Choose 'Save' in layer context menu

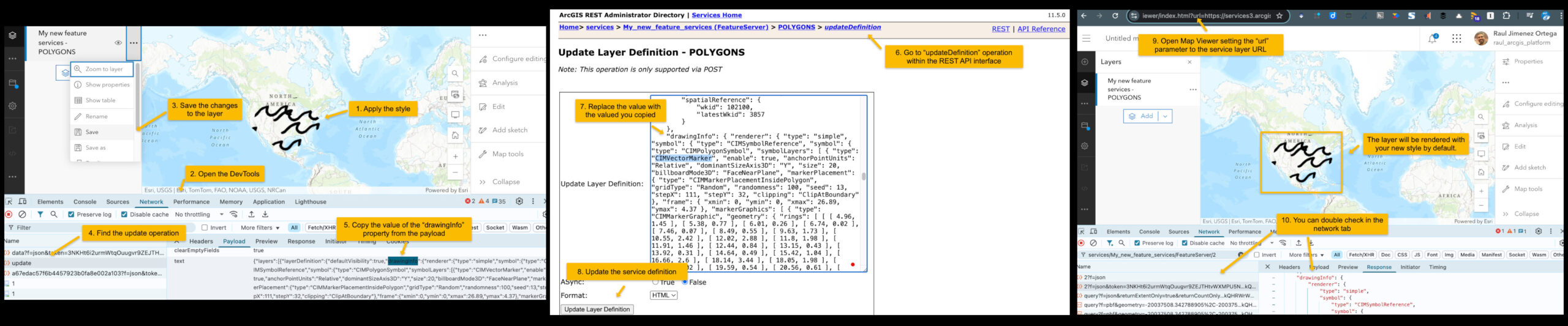point(102,132)
